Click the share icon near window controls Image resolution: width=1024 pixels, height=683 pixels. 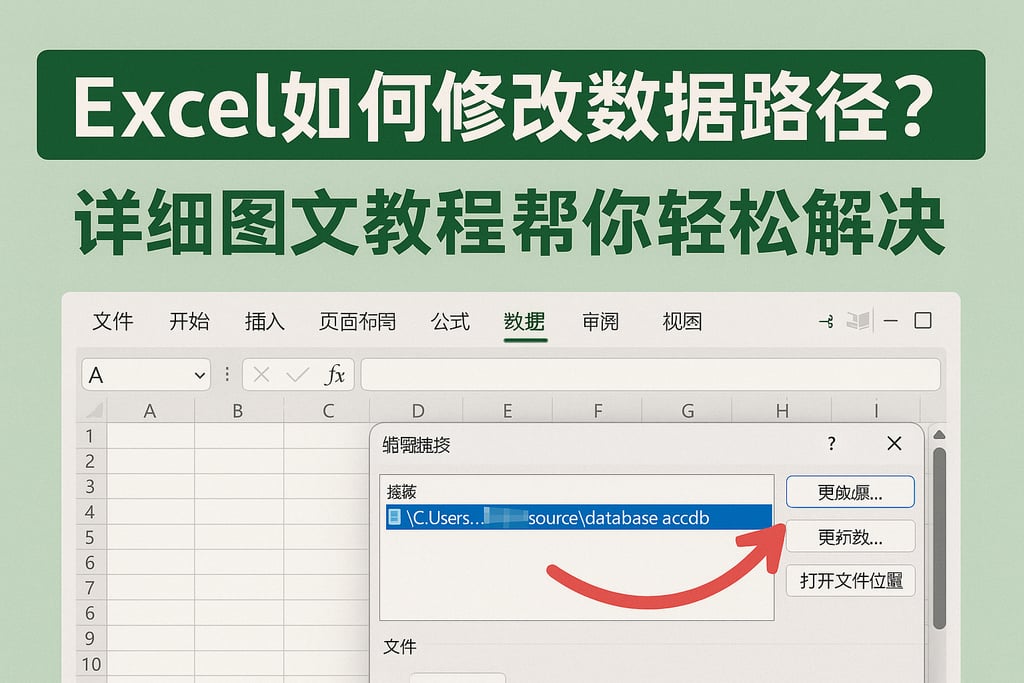(x=824, y=321)
